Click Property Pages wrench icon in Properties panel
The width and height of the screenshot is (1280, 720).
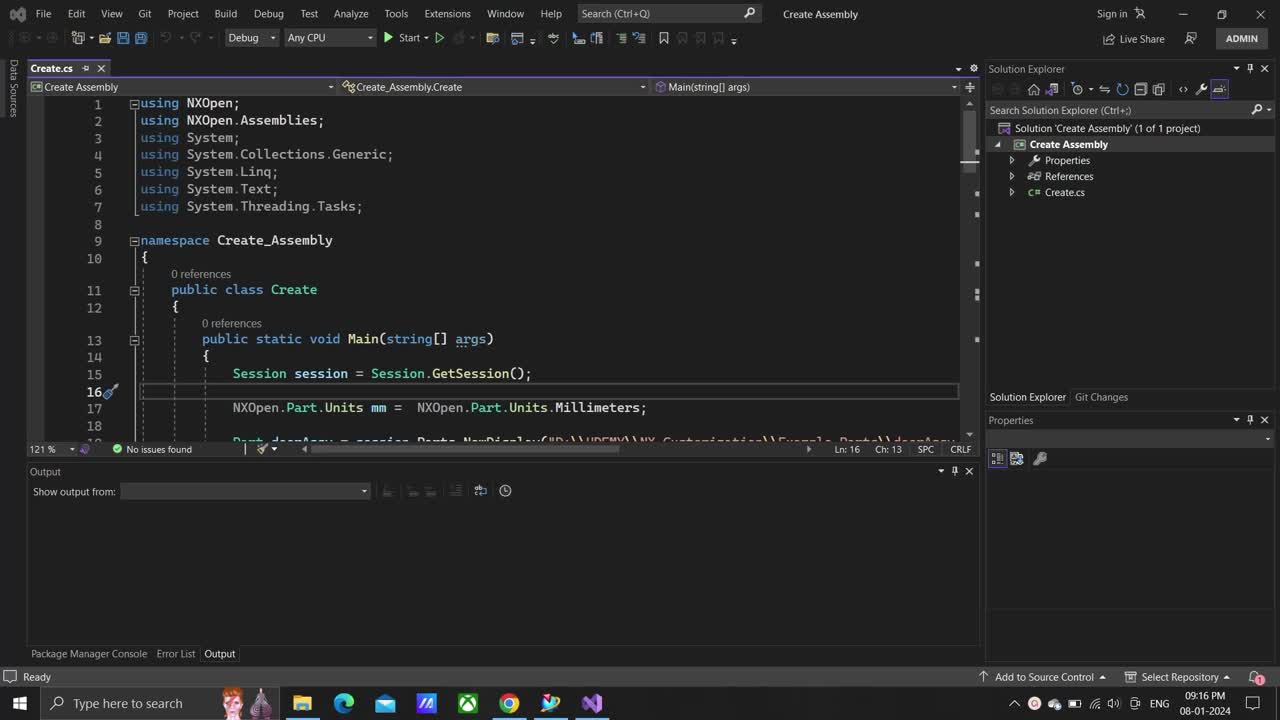pyautogui.click(x=1040, y=459)
